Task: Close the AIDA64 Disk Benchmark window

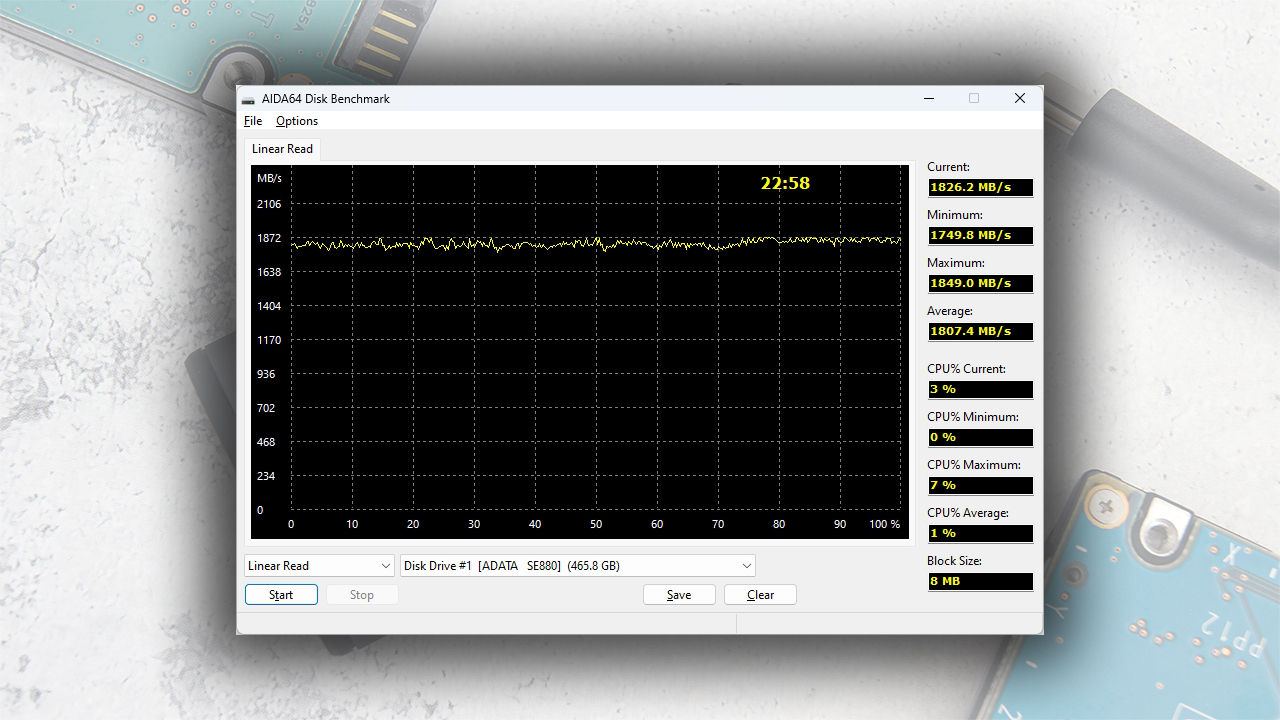Action: (1020, 98)
